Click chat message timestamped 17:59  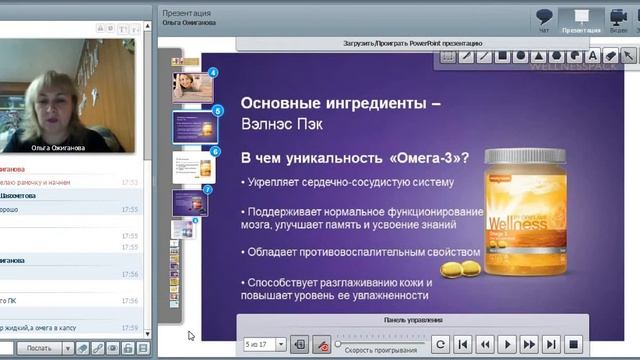click(71, 328)
